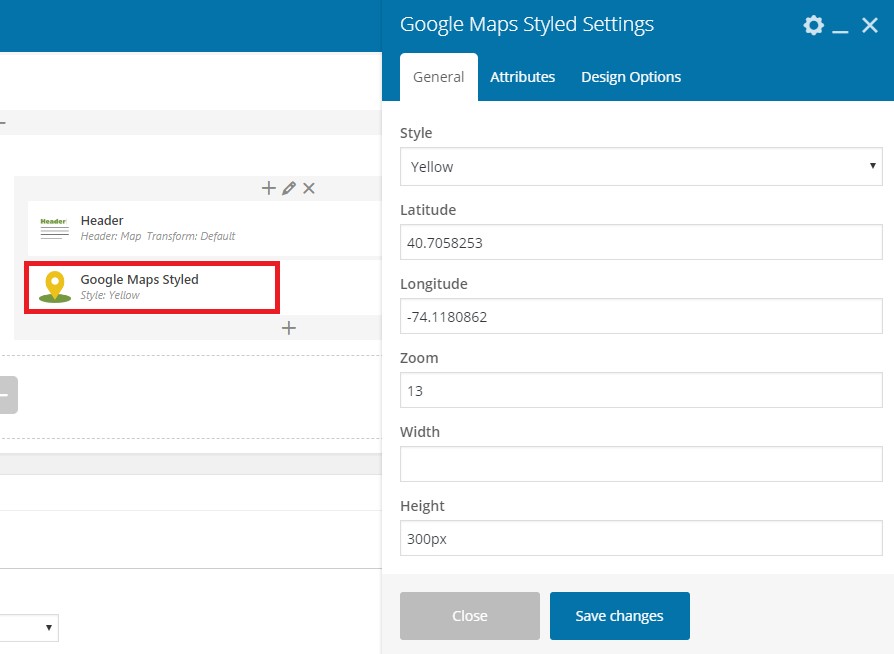Click the yellow map pin icon

point(55,287)
